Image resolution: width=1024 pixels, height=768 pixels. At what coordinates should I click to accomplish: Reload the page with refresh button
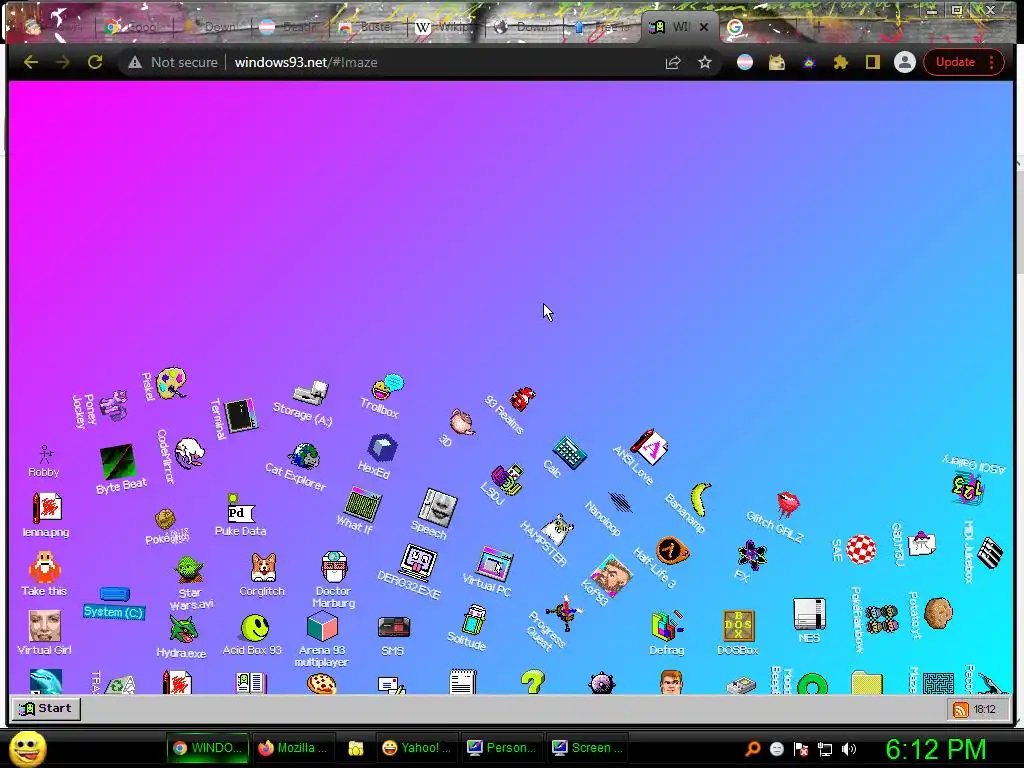[x=95, y=62]
